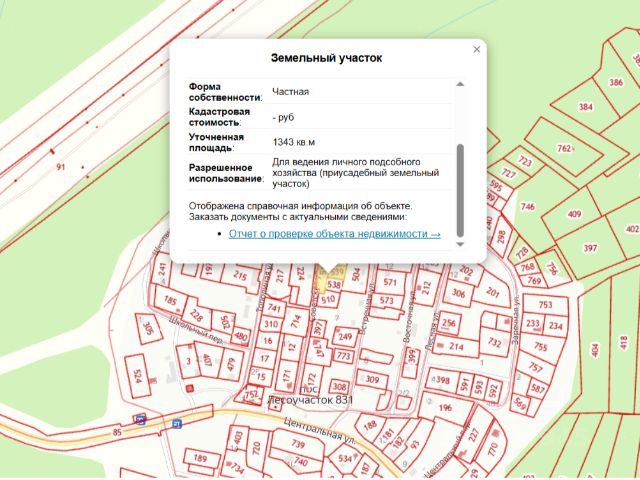Image resolution: width=640 pixels, height=480 pixels.
Task: Select parcel 309 on the map
Action: pos(372,379)
